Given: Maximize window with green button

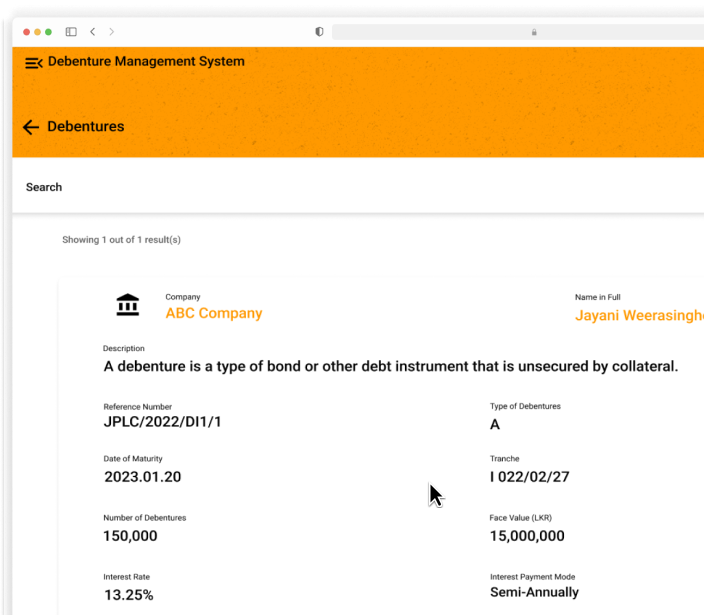Looking at the screenshot, I should coord(48,32).
